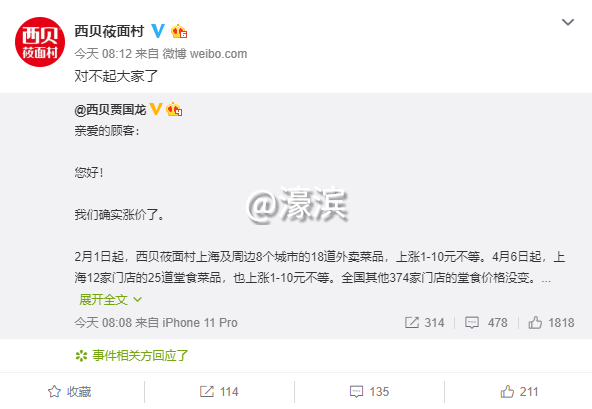Open the comments button showing 135
This screenshot has width=592, height=409.
369,392
